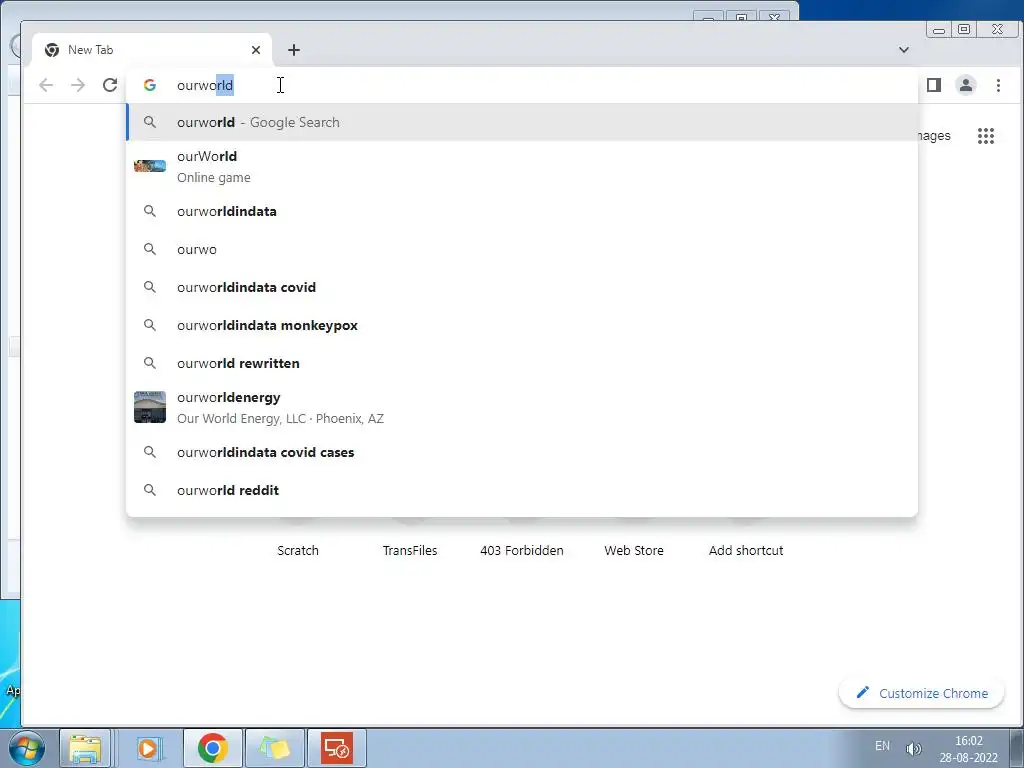Open the Scratch shortcut
1024x768 pixels.
pyautogui.click(x=298, y=551)
